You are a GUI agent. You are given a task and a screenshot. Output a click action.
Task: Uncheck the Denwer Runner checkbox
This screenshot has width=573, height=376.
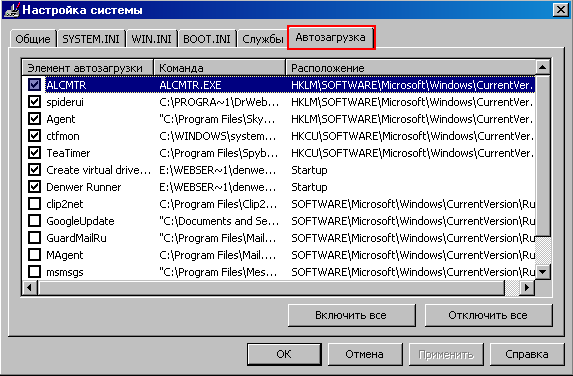point(34,187)
